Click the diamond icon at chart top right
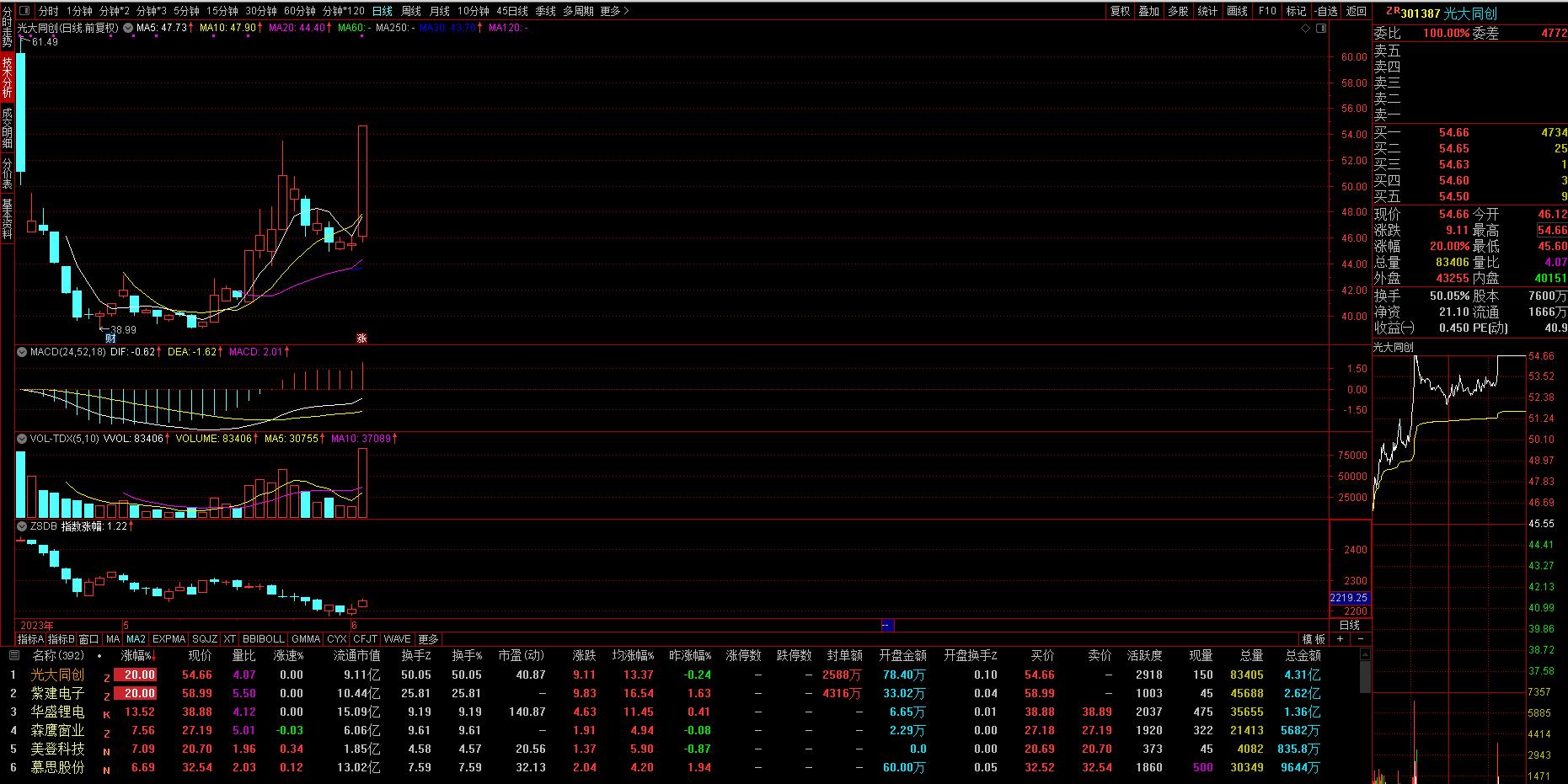This screenshot has height=784, width=1568. (x=1306, y=28)
